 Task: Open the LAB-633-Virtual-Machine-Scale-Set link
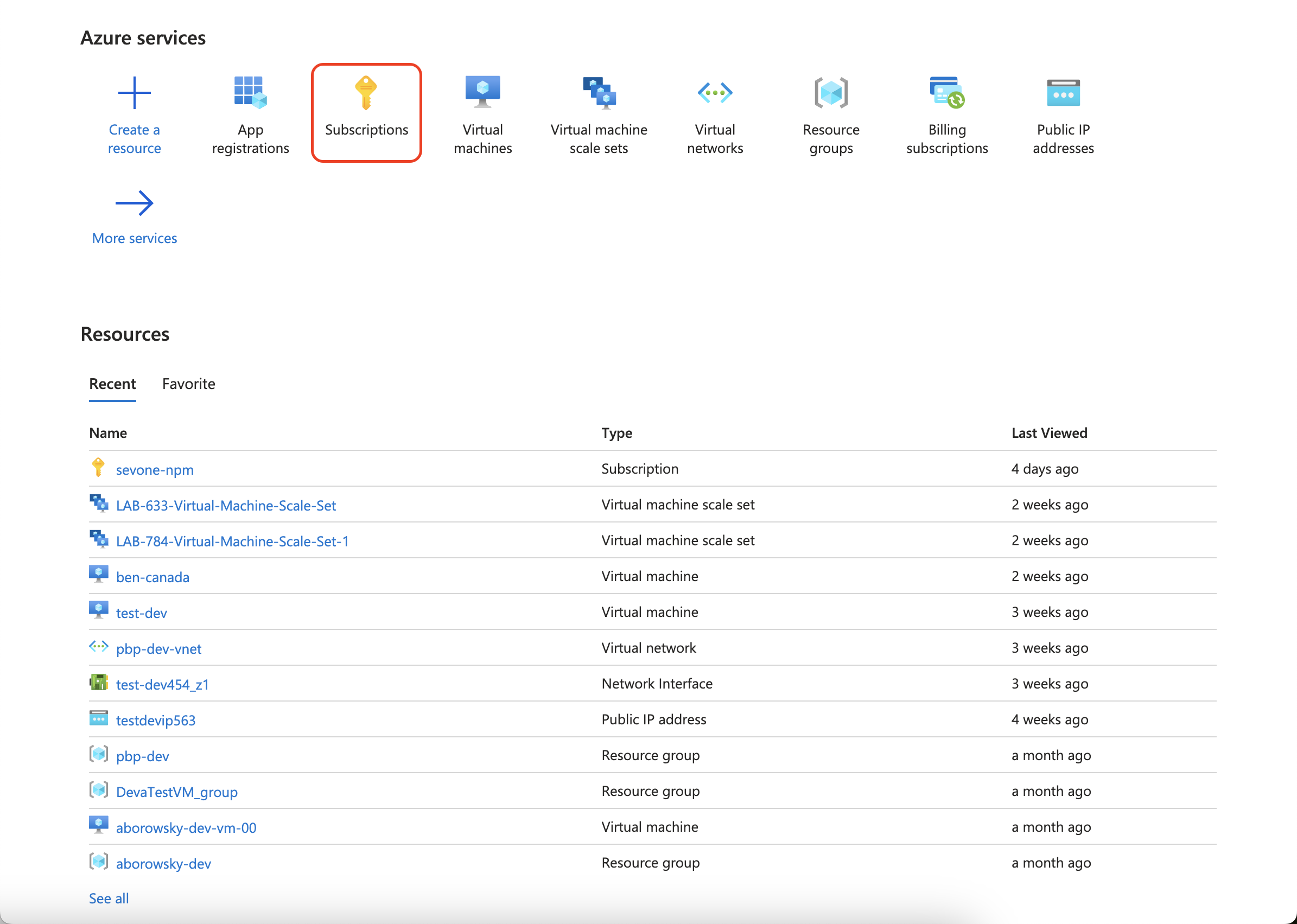click(x=226, y=506)
